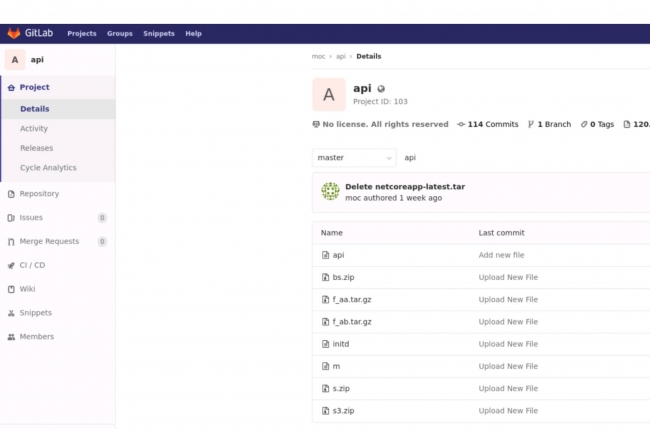
Task: Open the 'Delete netcoreapp-latest.tar' commit link
Action: tap(405, 187)
